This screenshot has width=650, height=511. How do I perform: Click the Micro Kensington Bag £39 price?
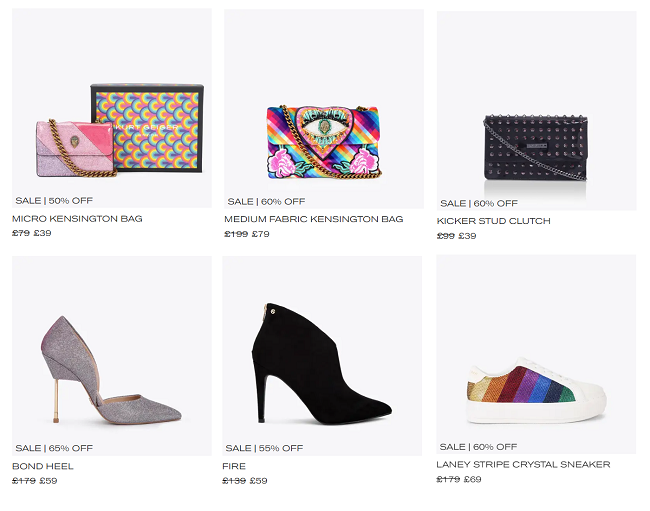coord(43,233)
